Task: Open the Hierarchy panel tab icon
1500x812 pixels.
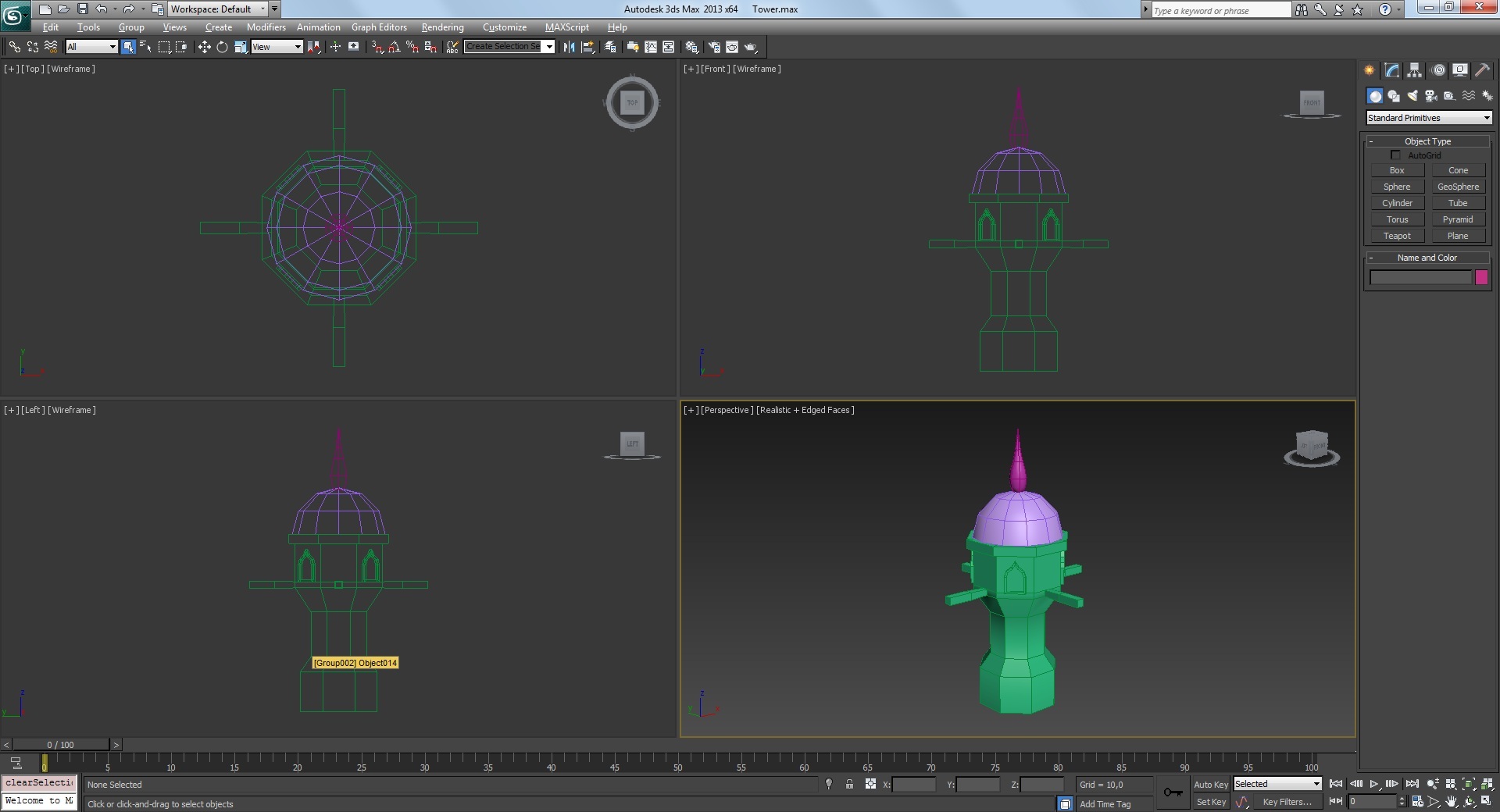Action: 1414,70
